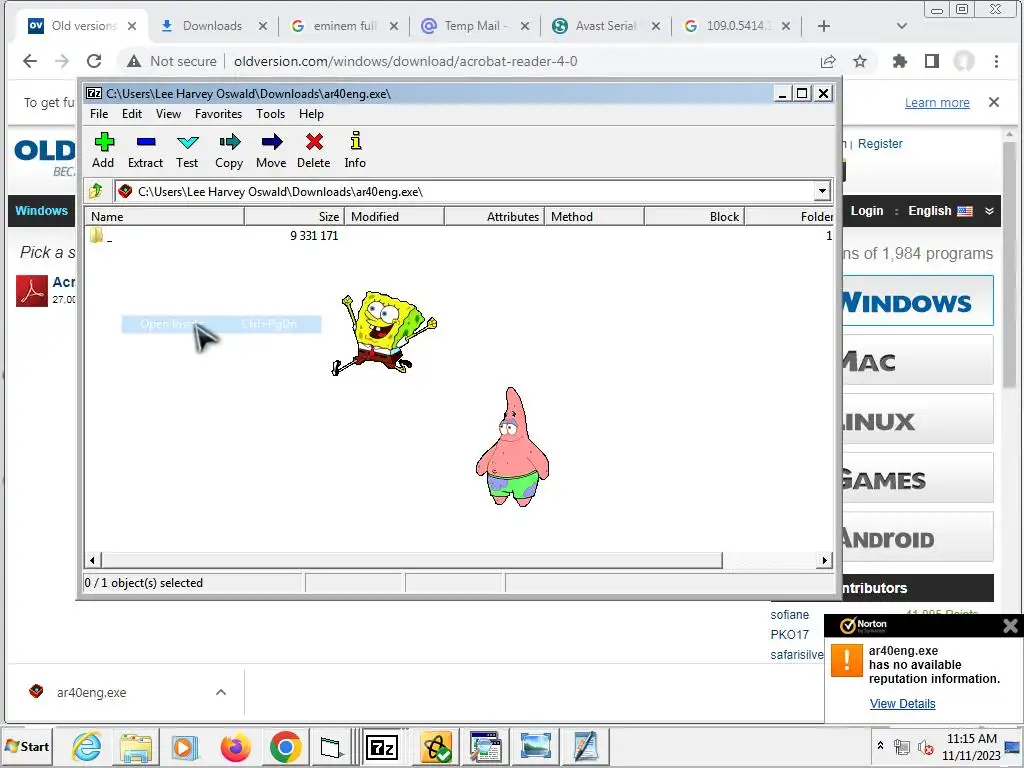This screenshot has height=768, width=1024.
Task: Open Chrome's three-dot menu
Action: click(x=996, y=61)
